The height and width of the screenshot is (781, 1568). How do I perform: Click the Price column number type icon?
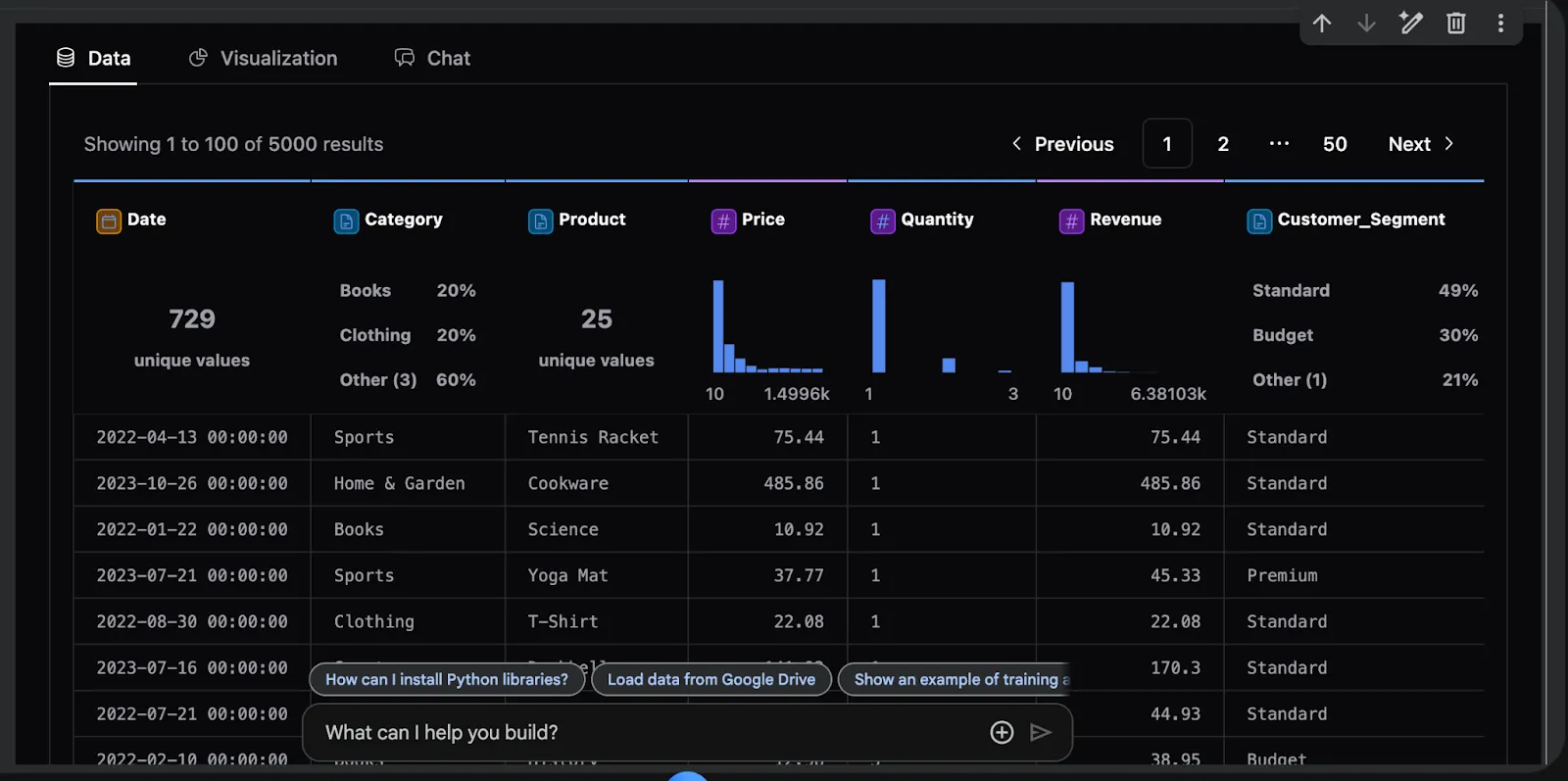coord(723,220)
